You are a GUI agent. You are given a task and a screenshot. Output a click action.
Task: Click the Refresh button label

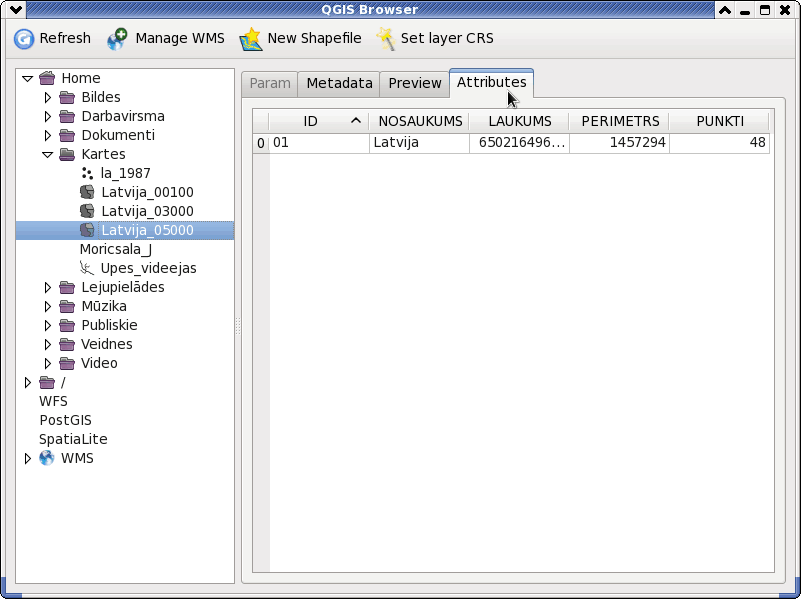click(x=65, y=38)
